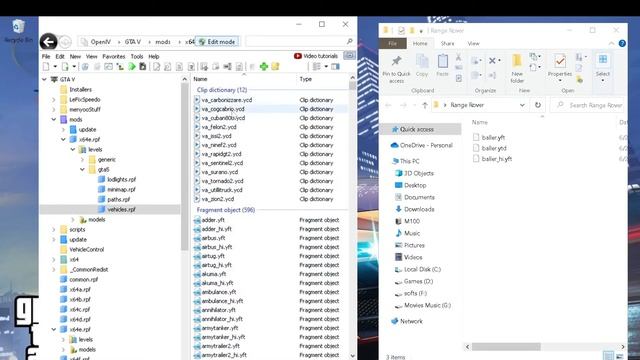Image resolution: width=640 pixels, height=360 pixels.
Task: Select va_cogcabrio.ycd in the OpenIV list
Action: (223, 109)
